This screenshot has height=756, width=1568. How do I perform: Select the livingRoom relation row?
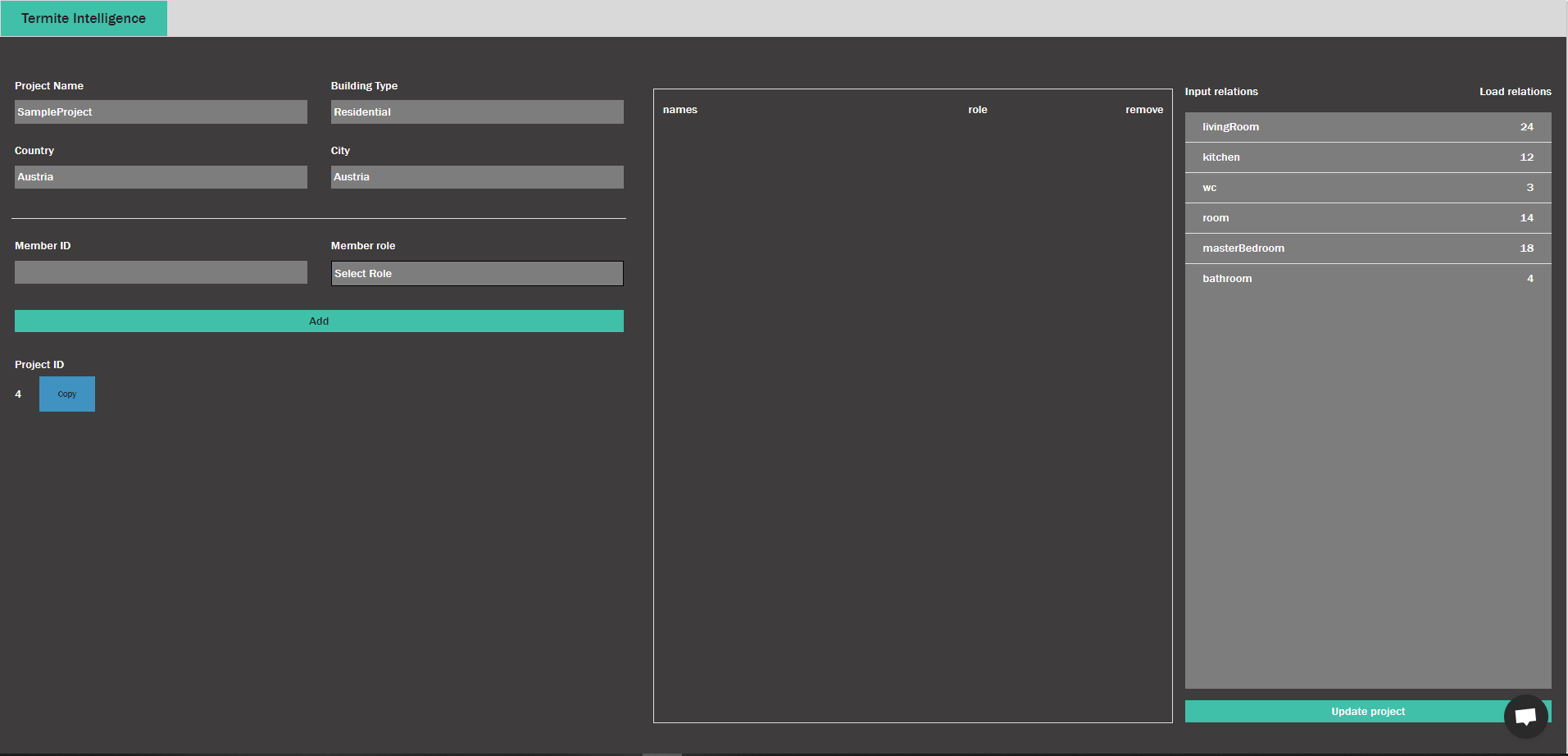pyautogui.click(x=1368, y=127)
